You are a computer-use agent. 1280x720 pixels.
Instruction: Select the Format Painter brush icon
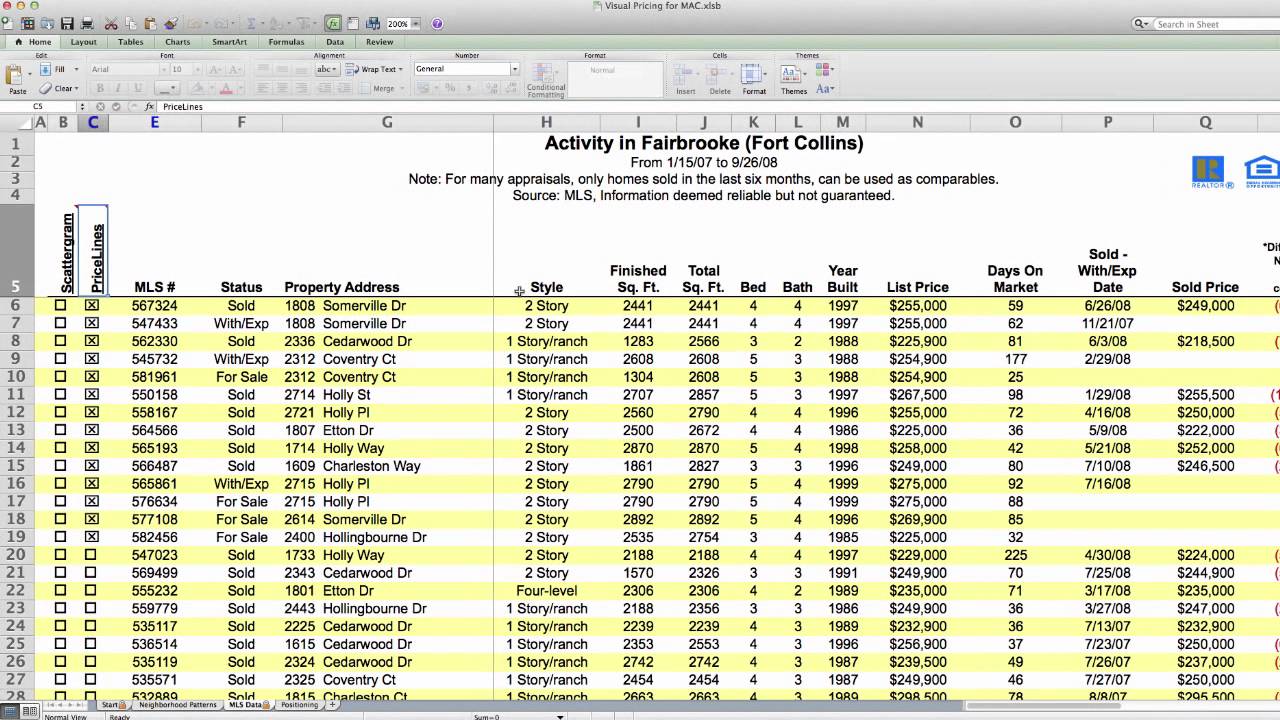(171, 23)
